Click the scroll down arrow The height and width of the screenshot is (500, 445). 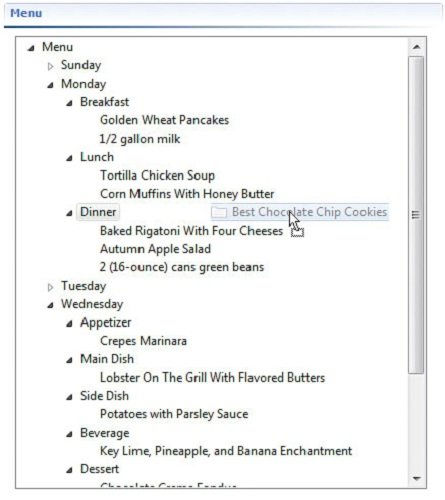[416, 479]
